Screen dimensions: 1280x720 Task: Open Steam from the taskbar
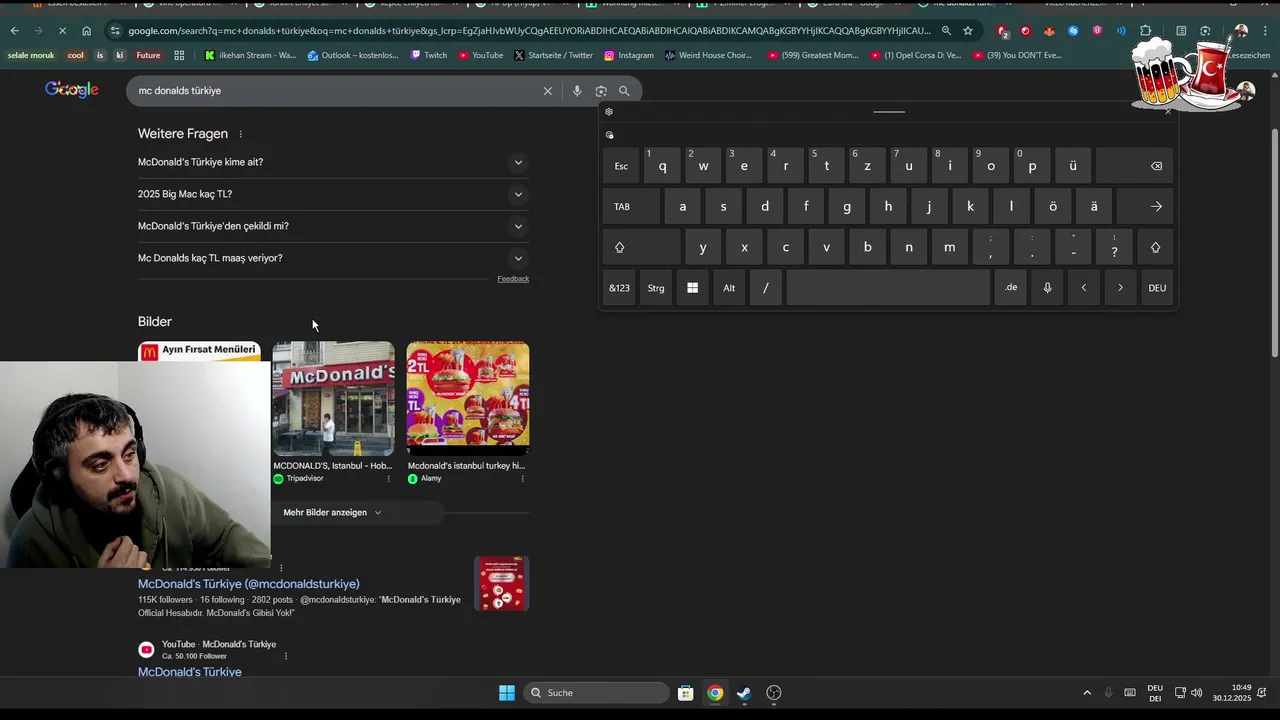coord(744,693)
